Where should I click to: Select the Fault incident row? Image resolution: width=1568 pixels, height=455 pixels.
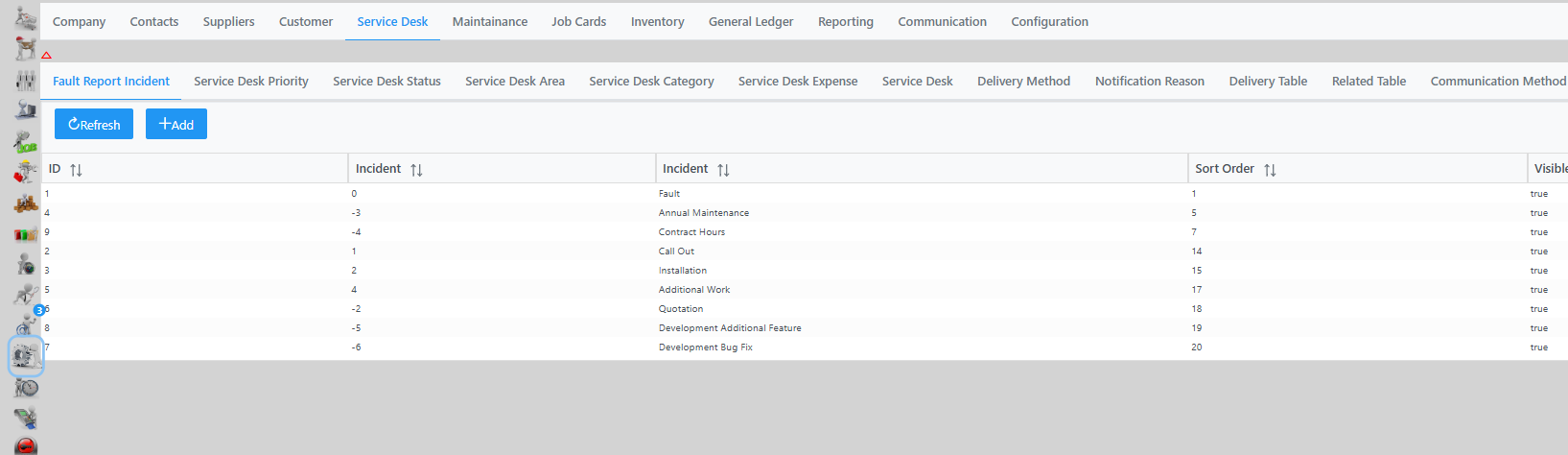click(805, 193)
